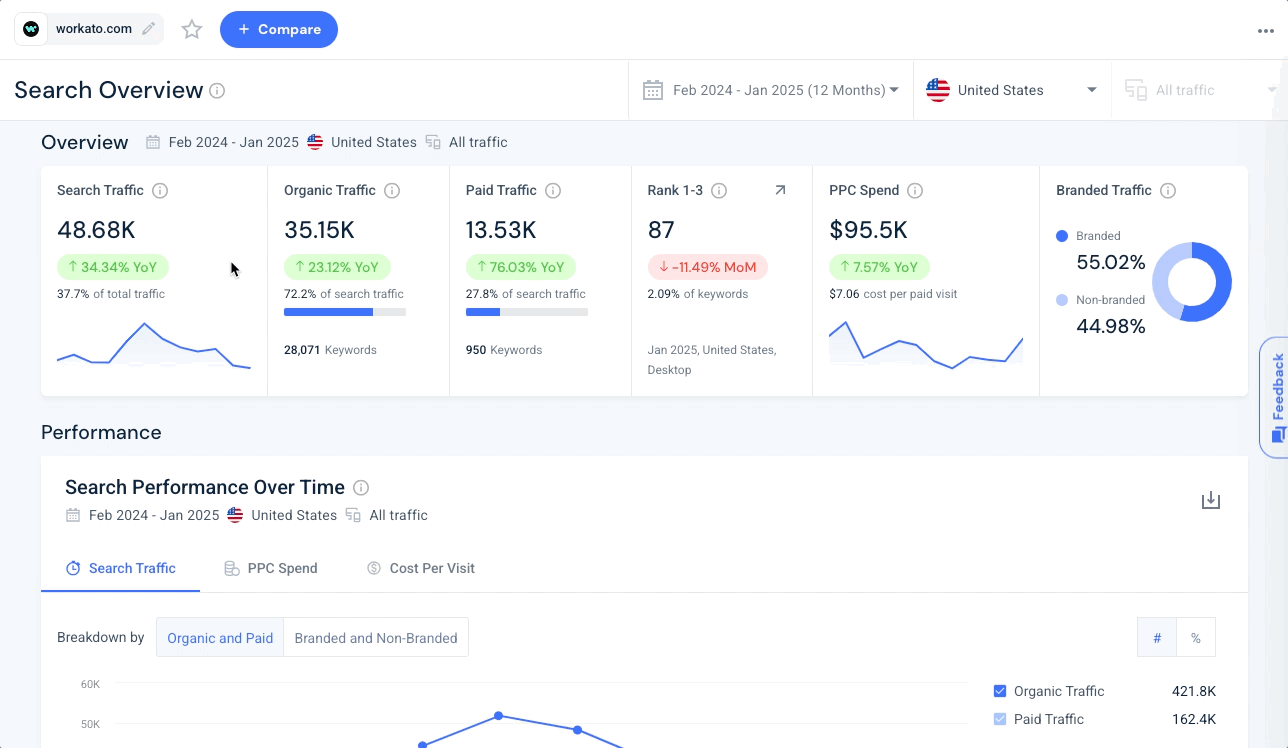This screenshot has height=748, width=1288.
Task: Click the 7.57% YoY badge
Action: [879, 267]
